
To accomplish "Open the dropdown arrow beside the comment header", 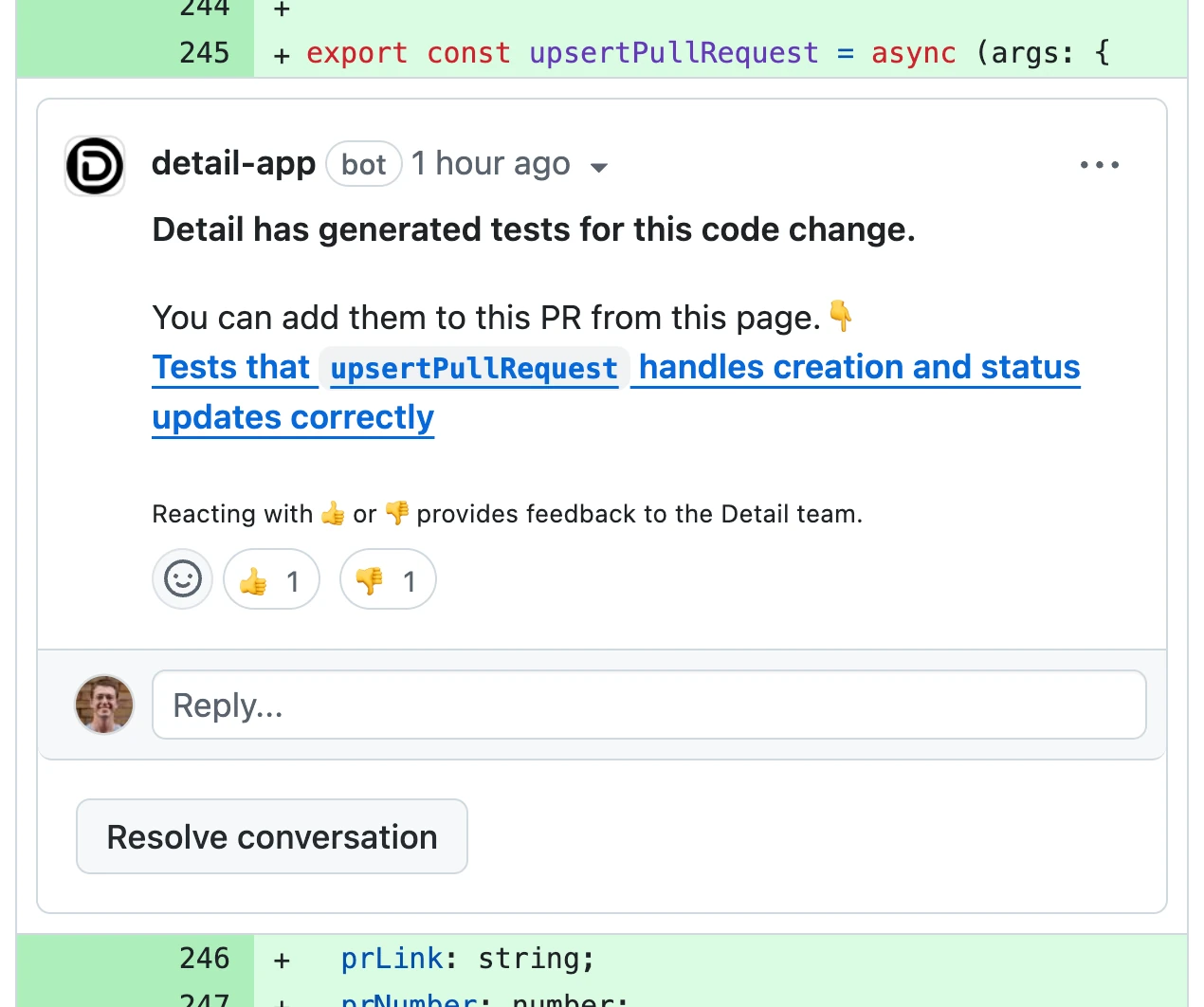I will point(600,166).
